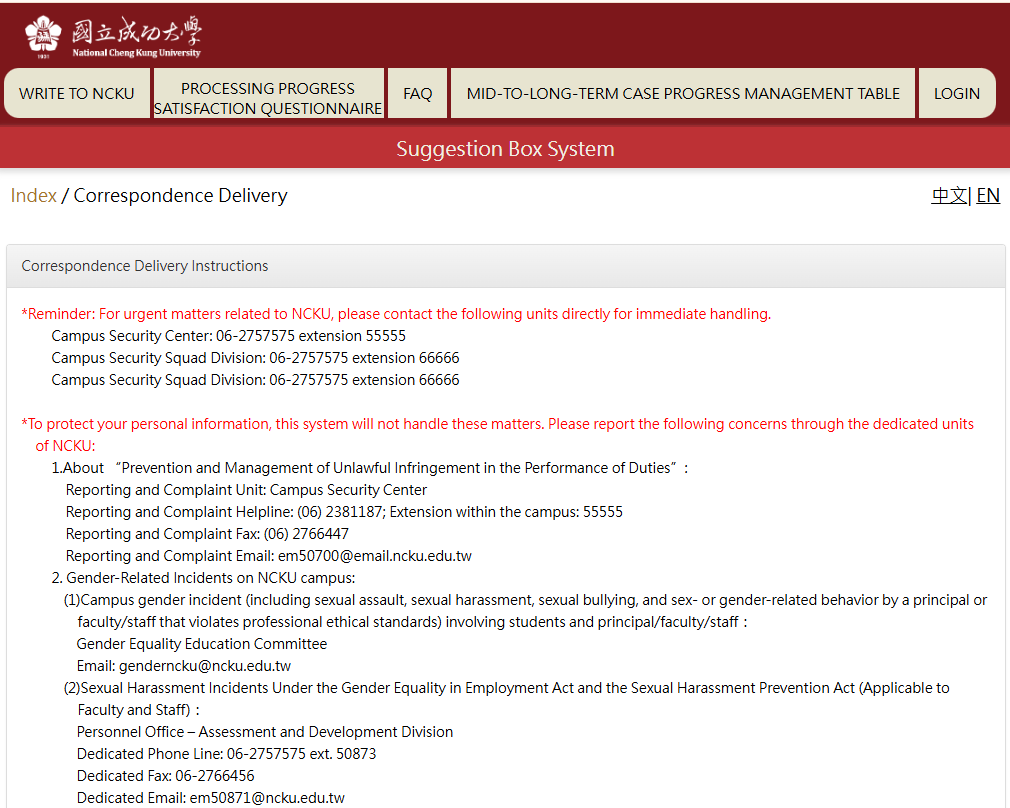Click the Gender Equality Education Committee text

(201, 644)
